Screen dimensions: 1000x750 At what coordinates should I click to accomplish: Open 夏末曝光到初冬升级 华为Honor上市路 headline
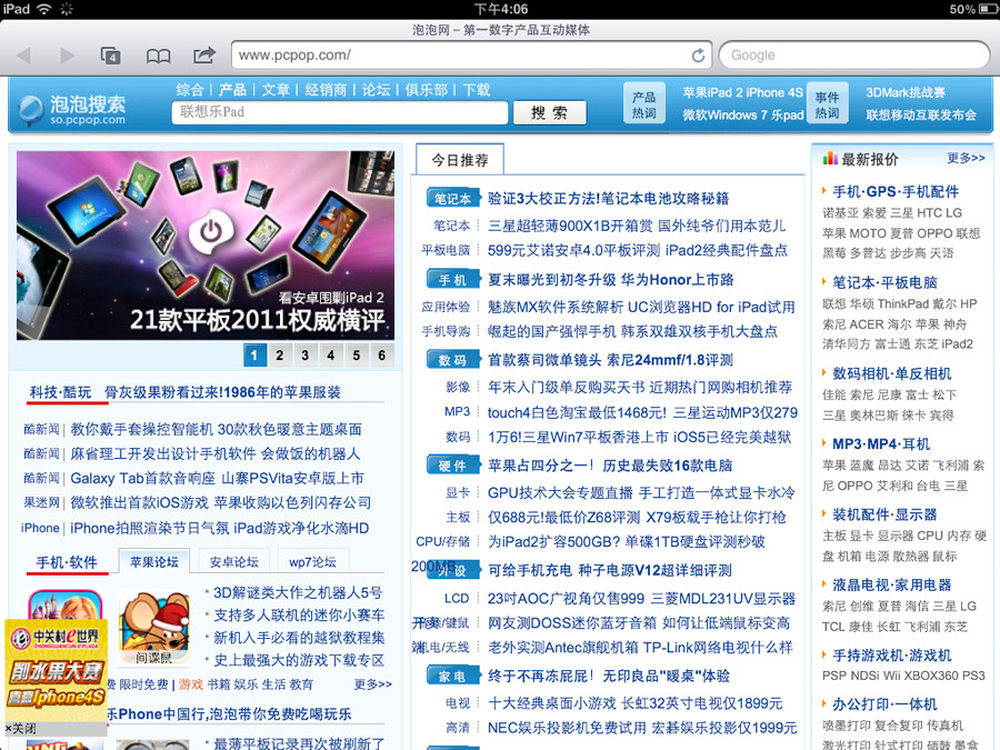tap(611, 279)
